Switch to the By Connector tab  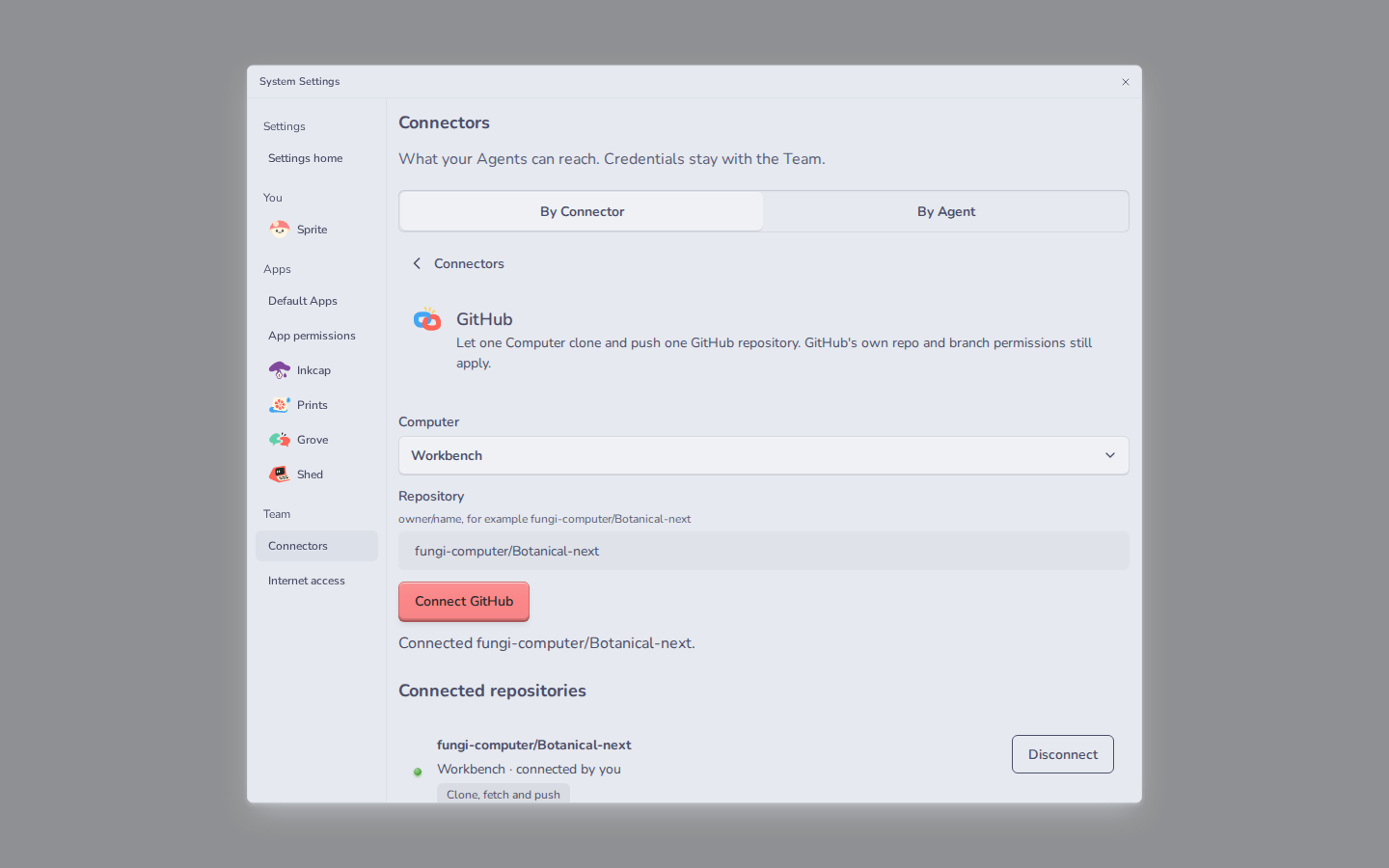(582, 211)
